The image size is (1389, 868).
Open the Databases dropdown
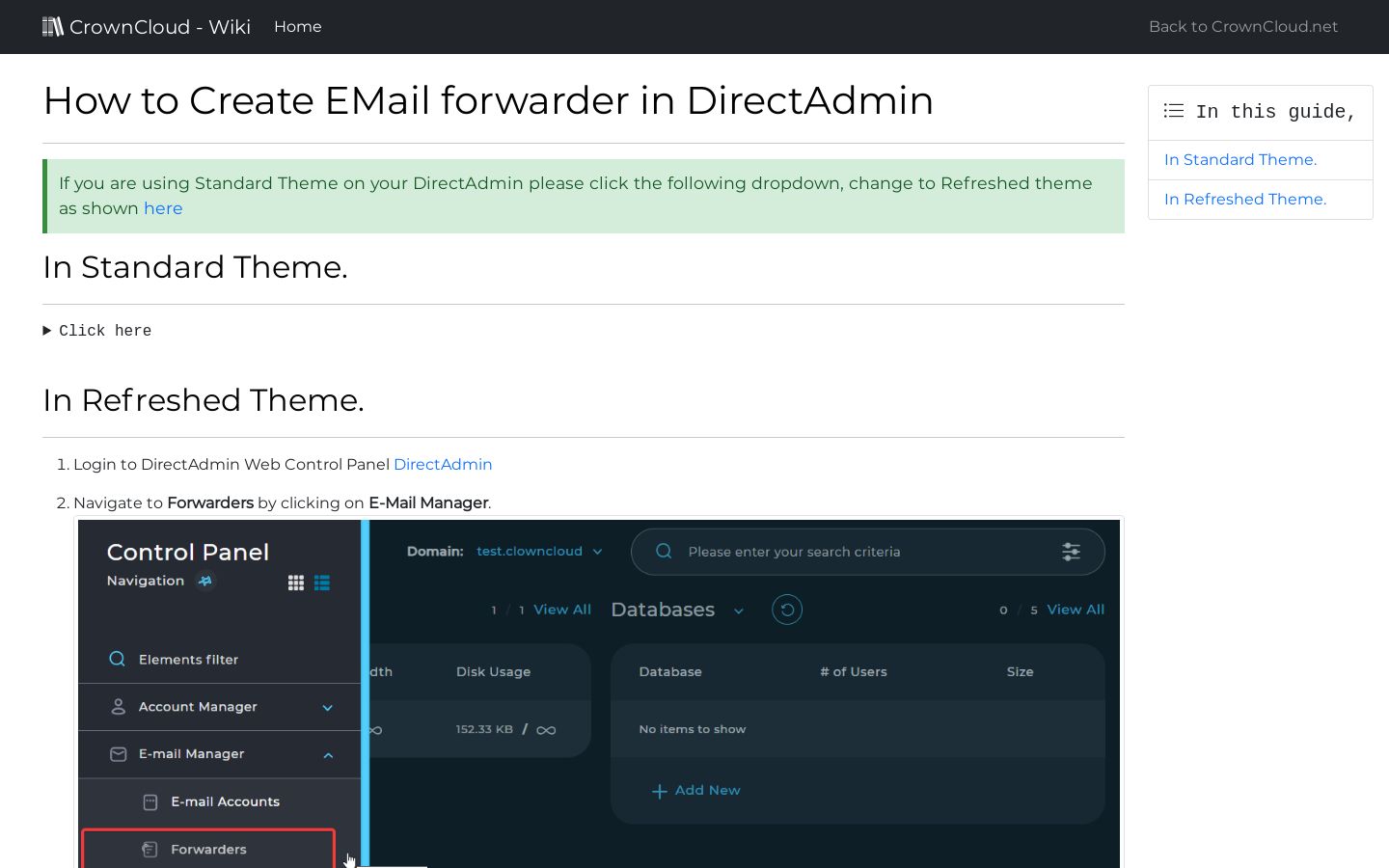point(739,610)
